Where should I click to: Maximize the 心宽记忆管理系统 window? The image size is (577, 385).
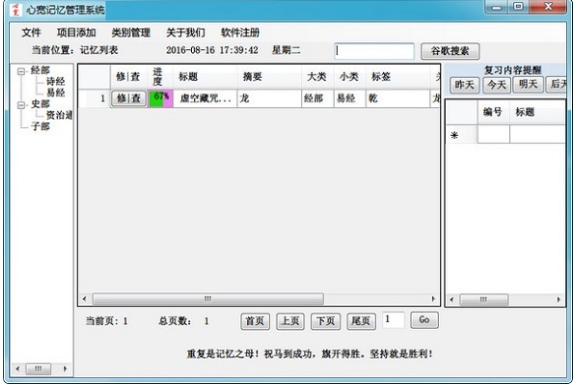[518, 7]
